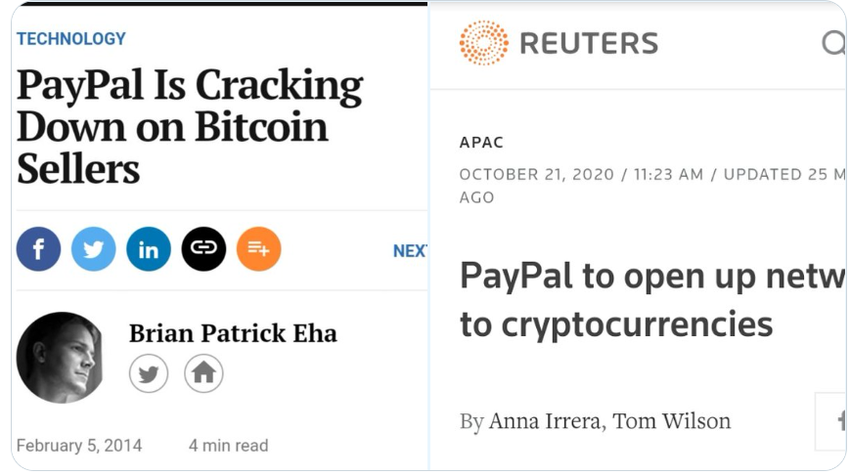
Task: Share article via the Twitter icon
Action: pos(93,250)
